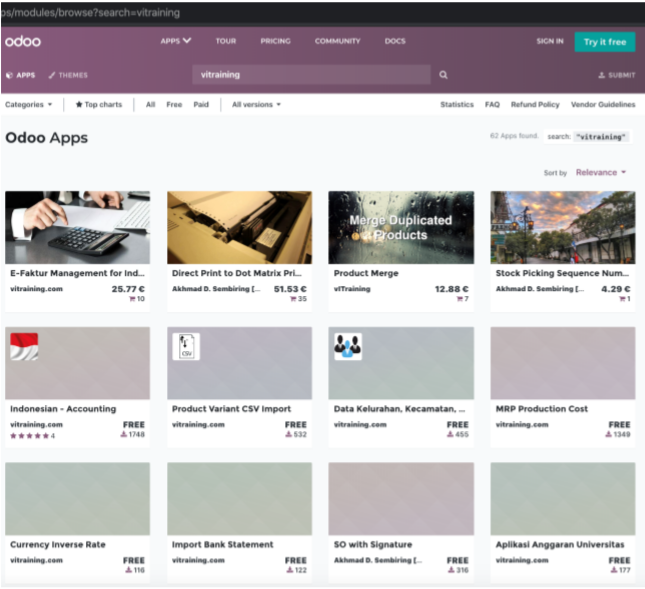The image size is (645, 589).
Task: Click the cart icon under Direct Print price
Action: [293, 299]
